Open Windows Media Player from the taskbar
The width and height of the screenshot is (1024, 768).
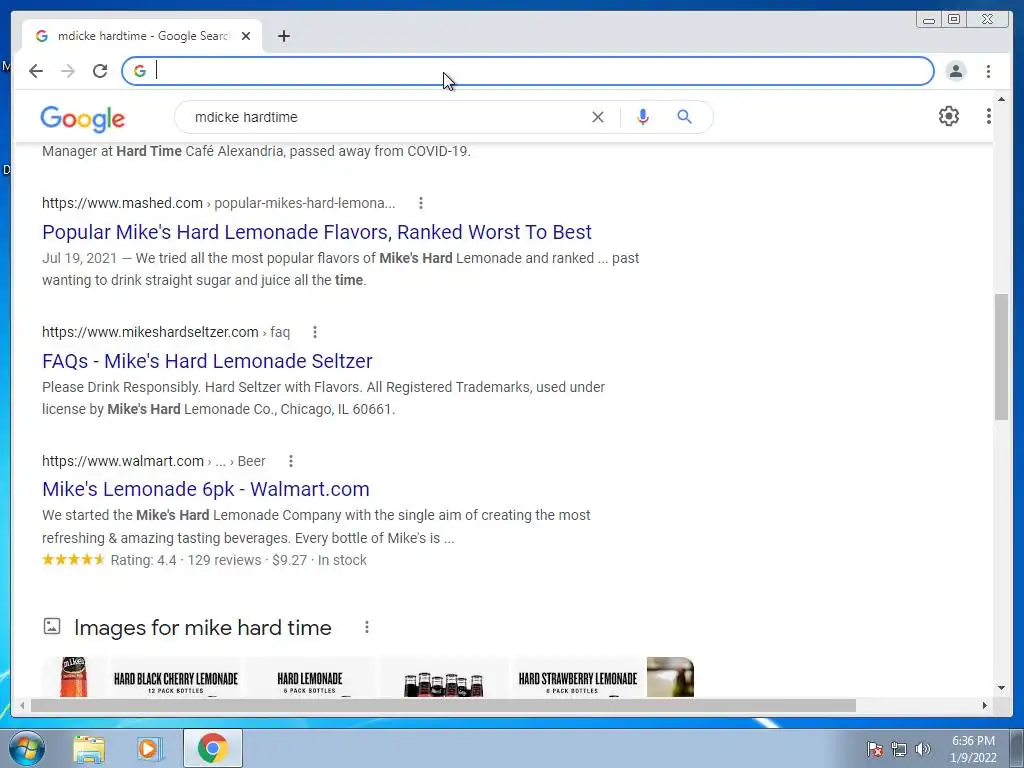pos(149,748)
